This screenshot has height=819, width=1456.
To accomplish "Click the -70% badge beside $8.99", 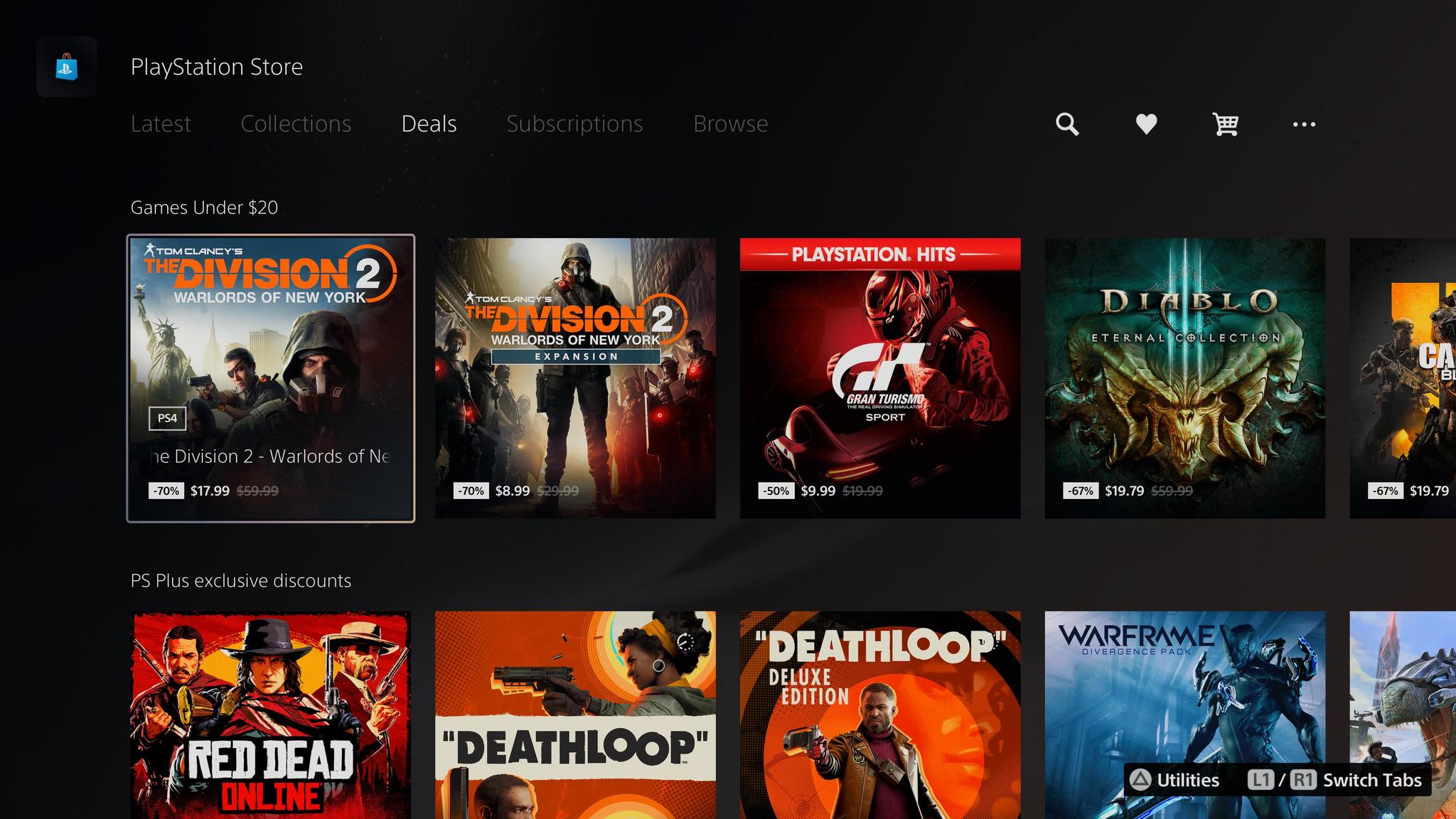I will pos(471,491).
